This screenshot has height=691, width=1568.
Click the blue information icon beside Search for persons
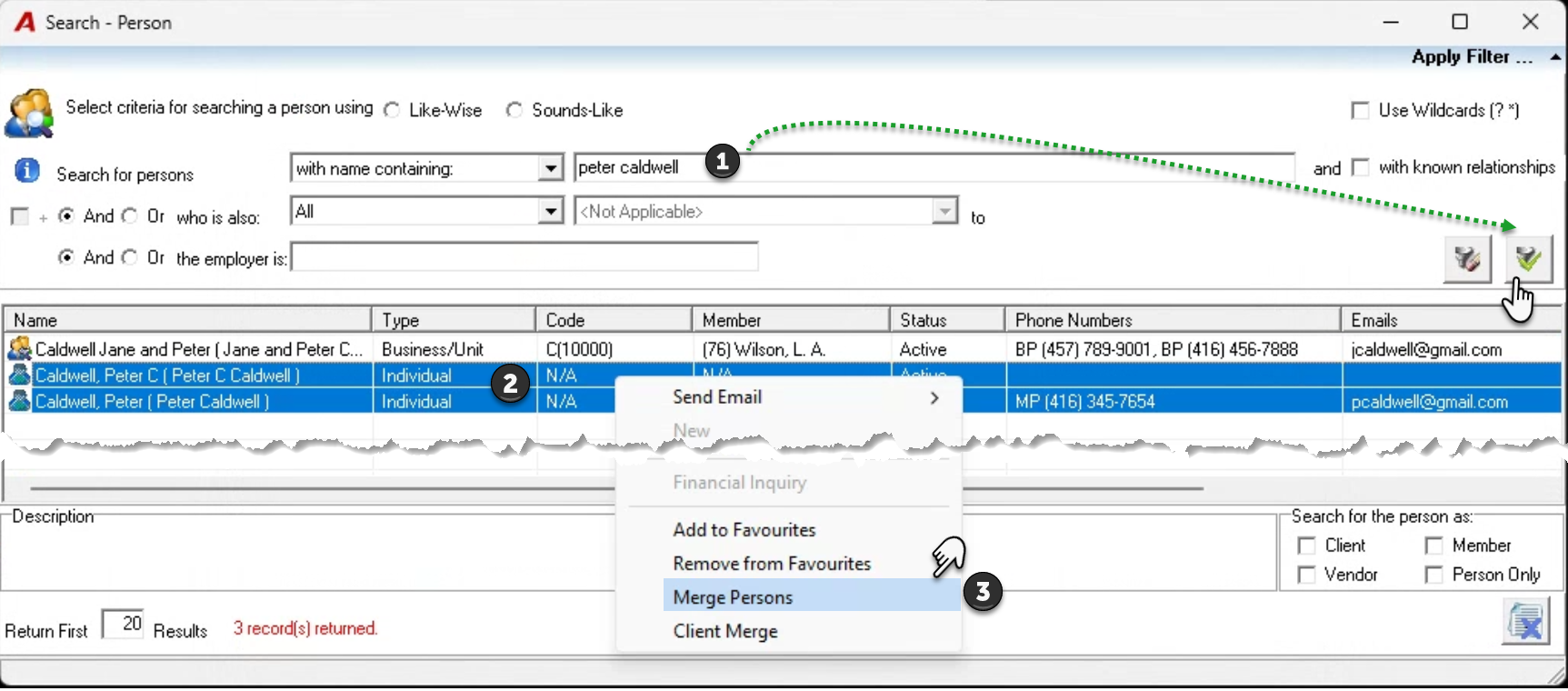27,170
